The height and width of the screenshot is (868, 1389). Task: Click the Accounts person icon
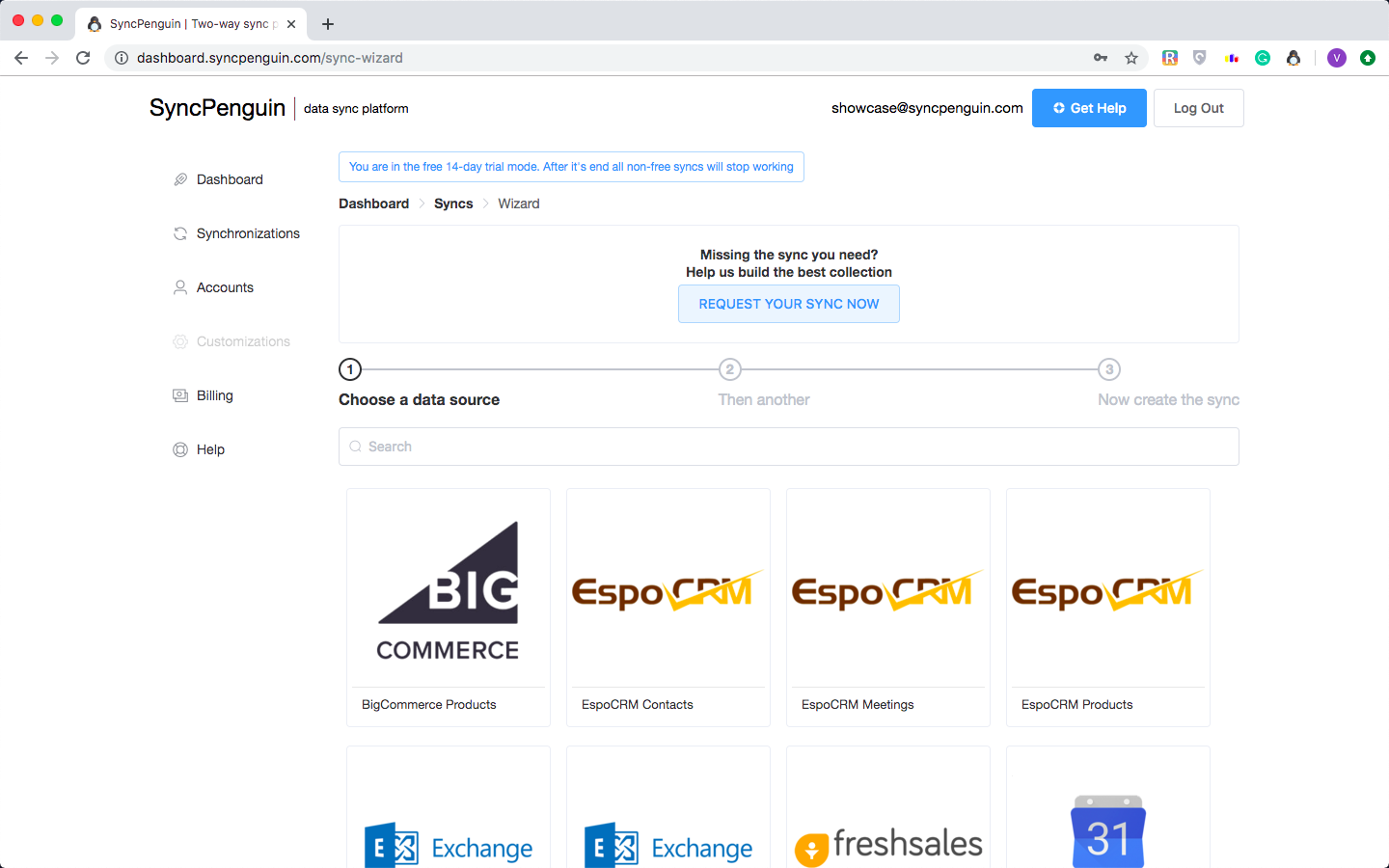(x=180, y=287)
